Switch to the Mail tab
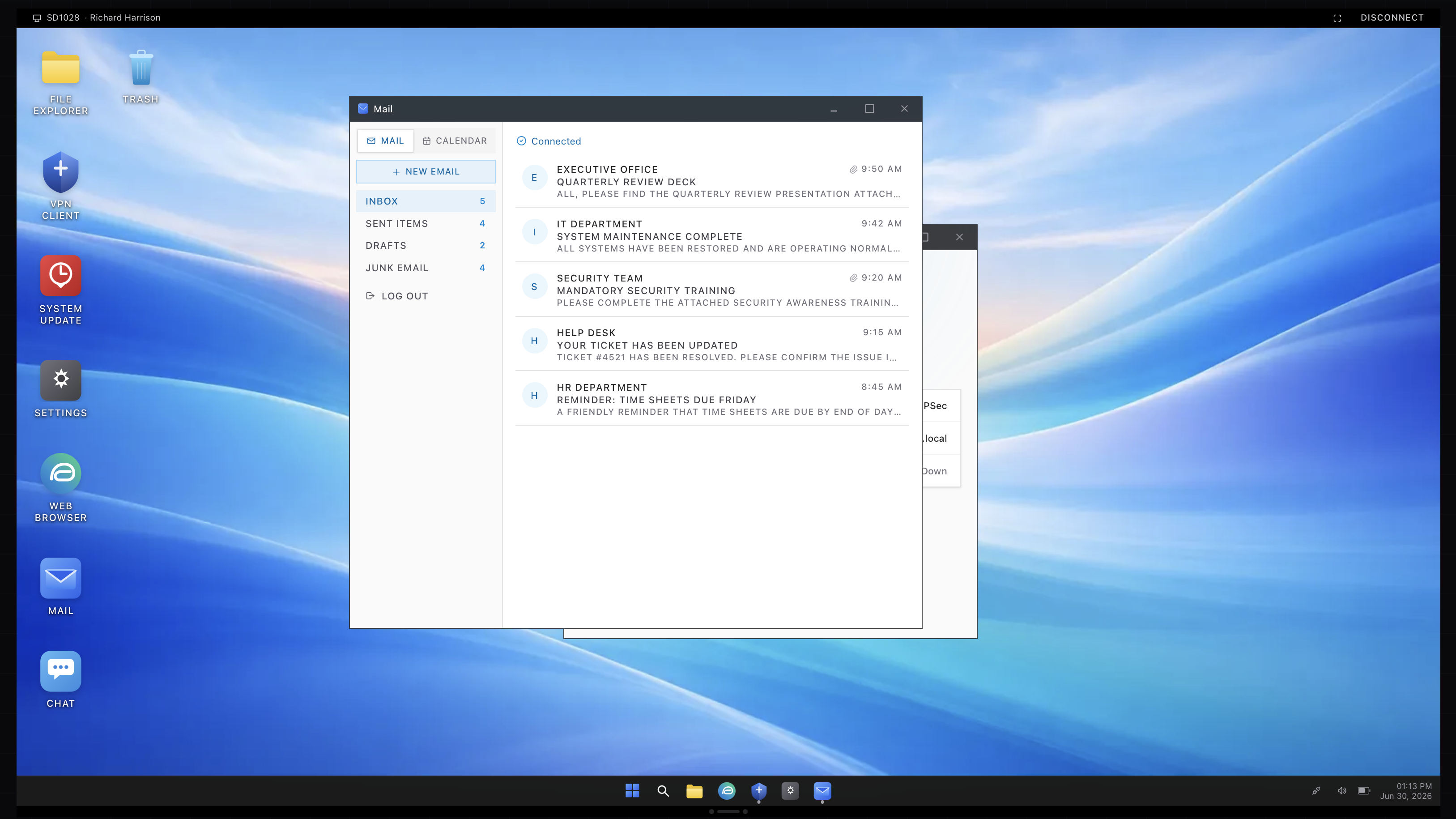This screenshot has height=819, width=1456. [x=386, y=141]
